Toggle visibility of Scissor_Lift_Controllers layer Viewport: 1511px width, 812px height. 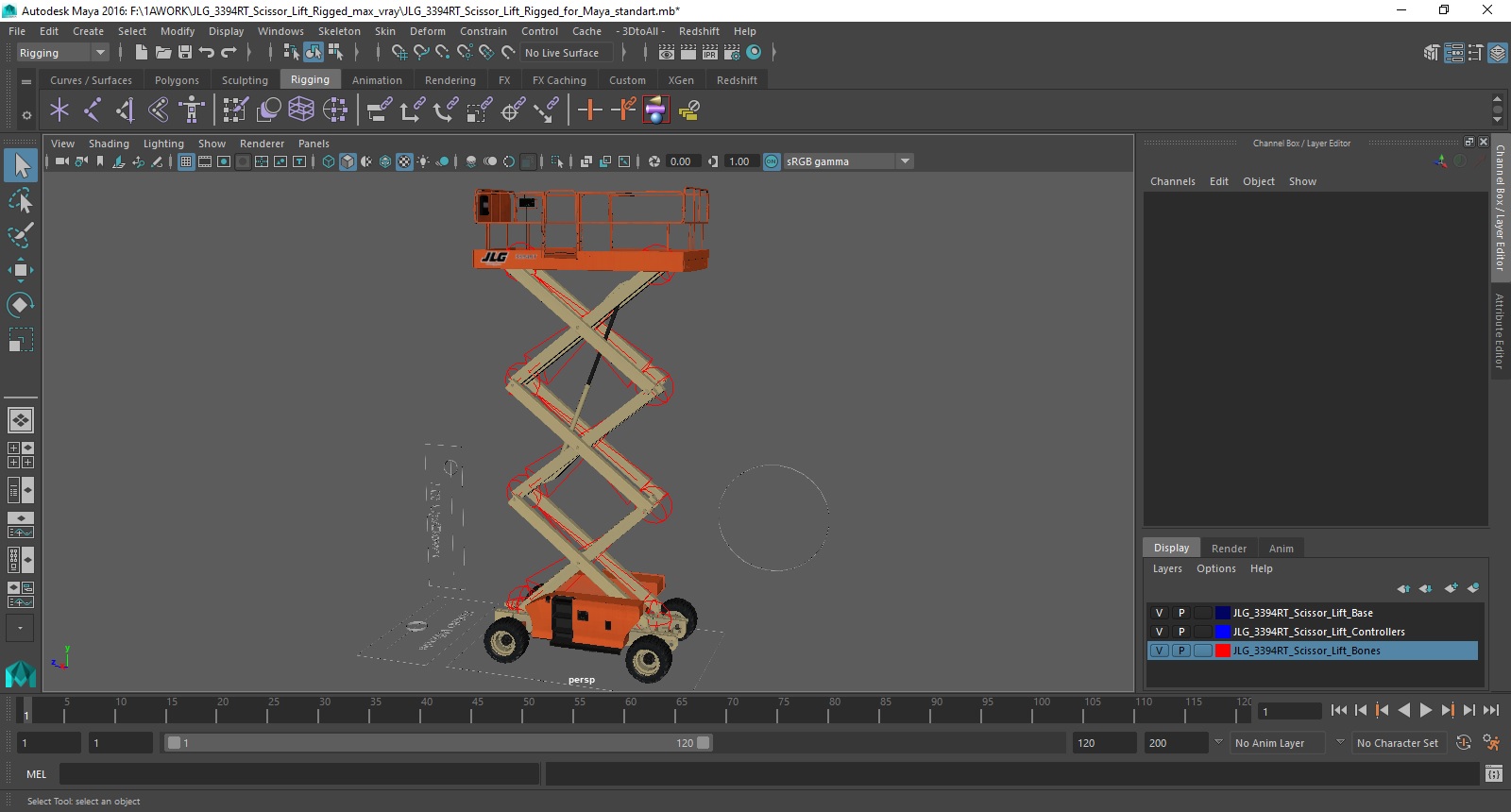(1160, 632)
